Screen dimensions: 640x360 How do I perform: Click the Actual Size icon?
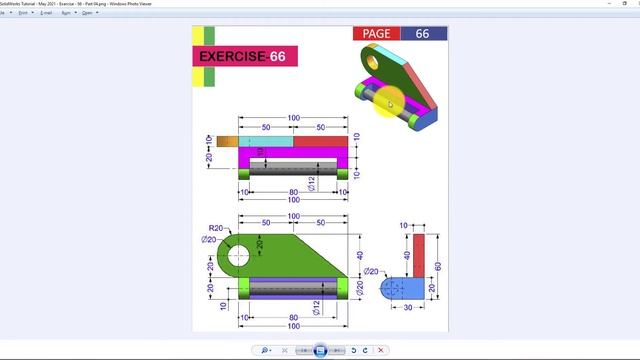(x=284, y=350)
